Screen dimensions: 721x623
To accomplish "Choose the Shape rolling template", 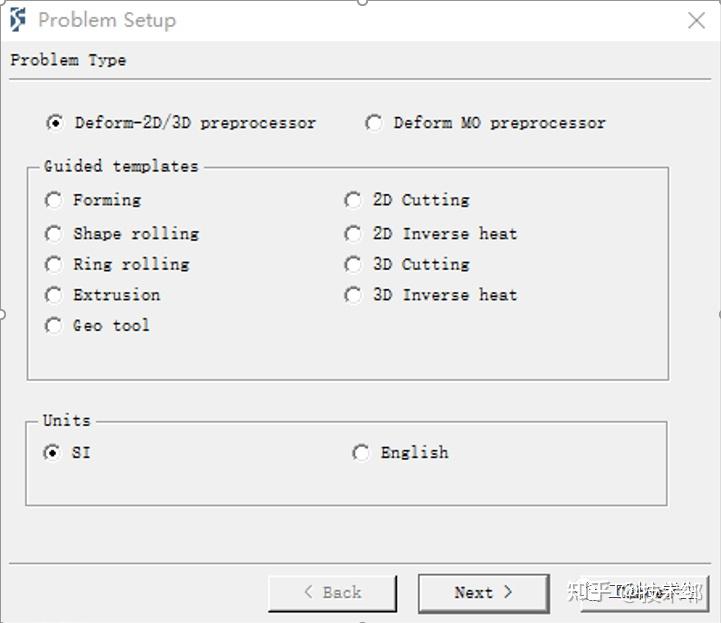I will 54,234.
